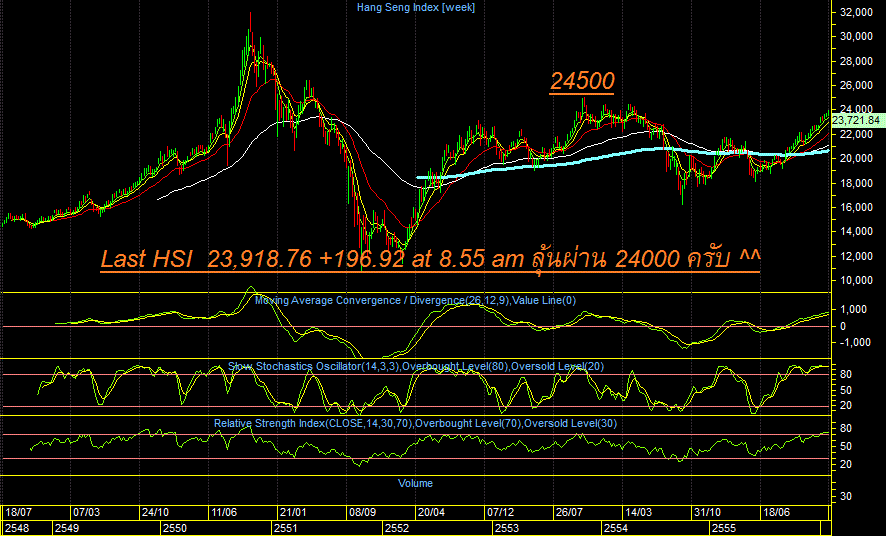Click the "50" level on RSI axis

tap(846, 446)
